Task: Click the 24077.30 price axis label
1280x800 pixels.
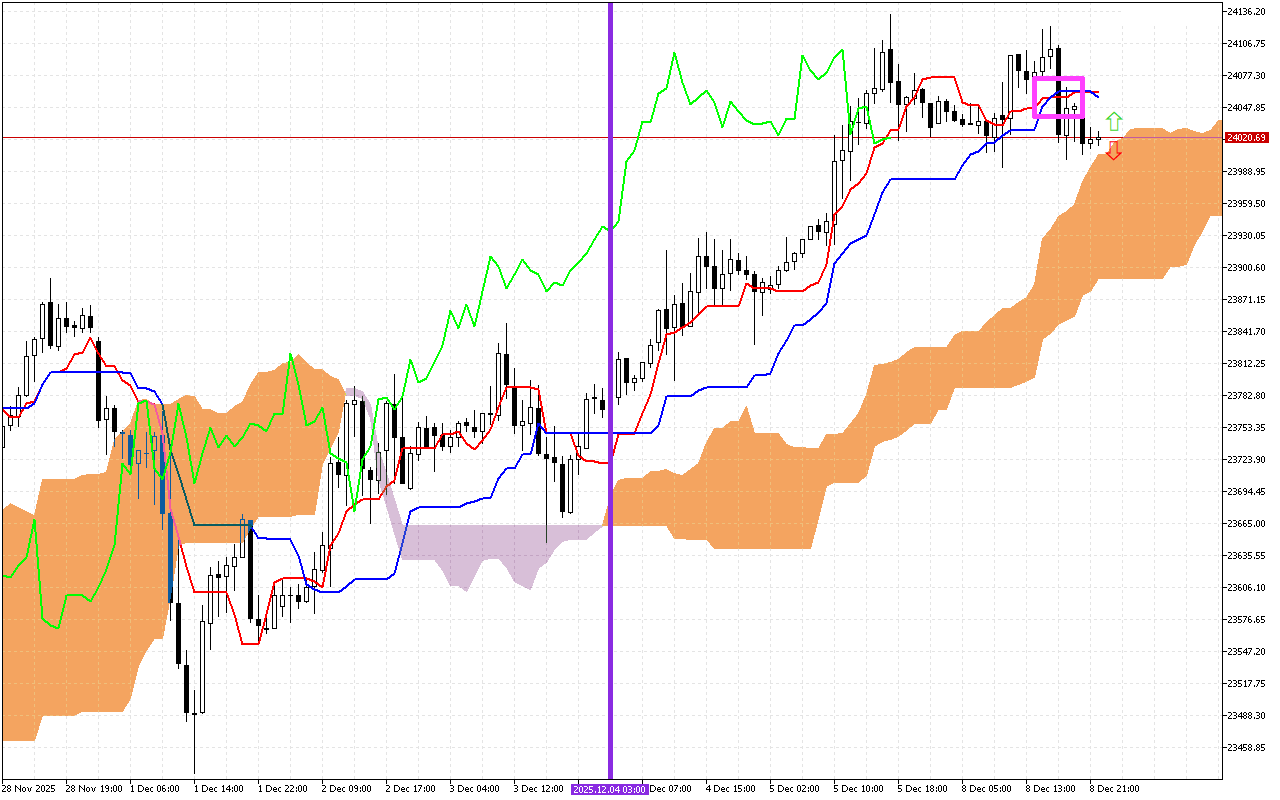Action: [1247, 76]
